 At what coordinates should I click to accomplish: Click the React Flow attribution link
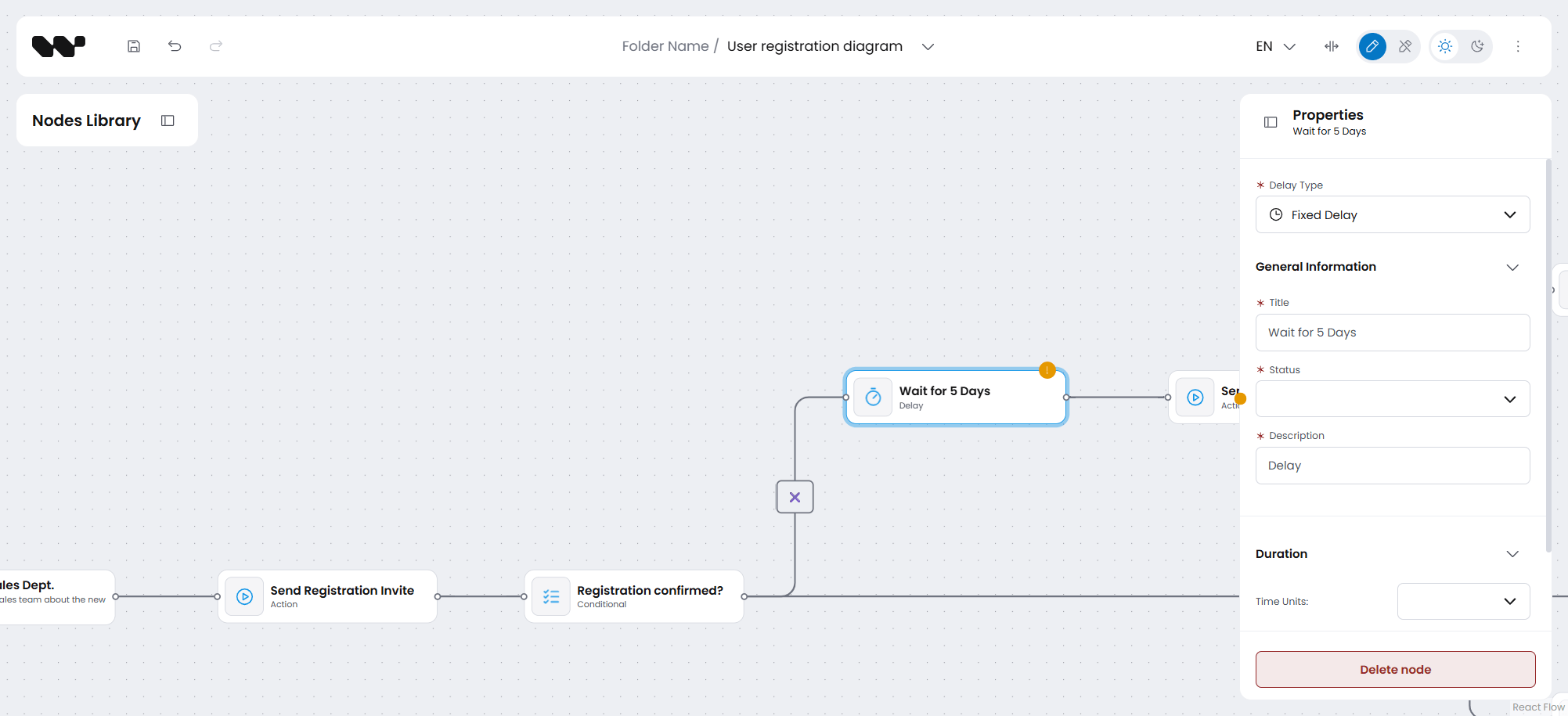click(x=1537, y=707)
